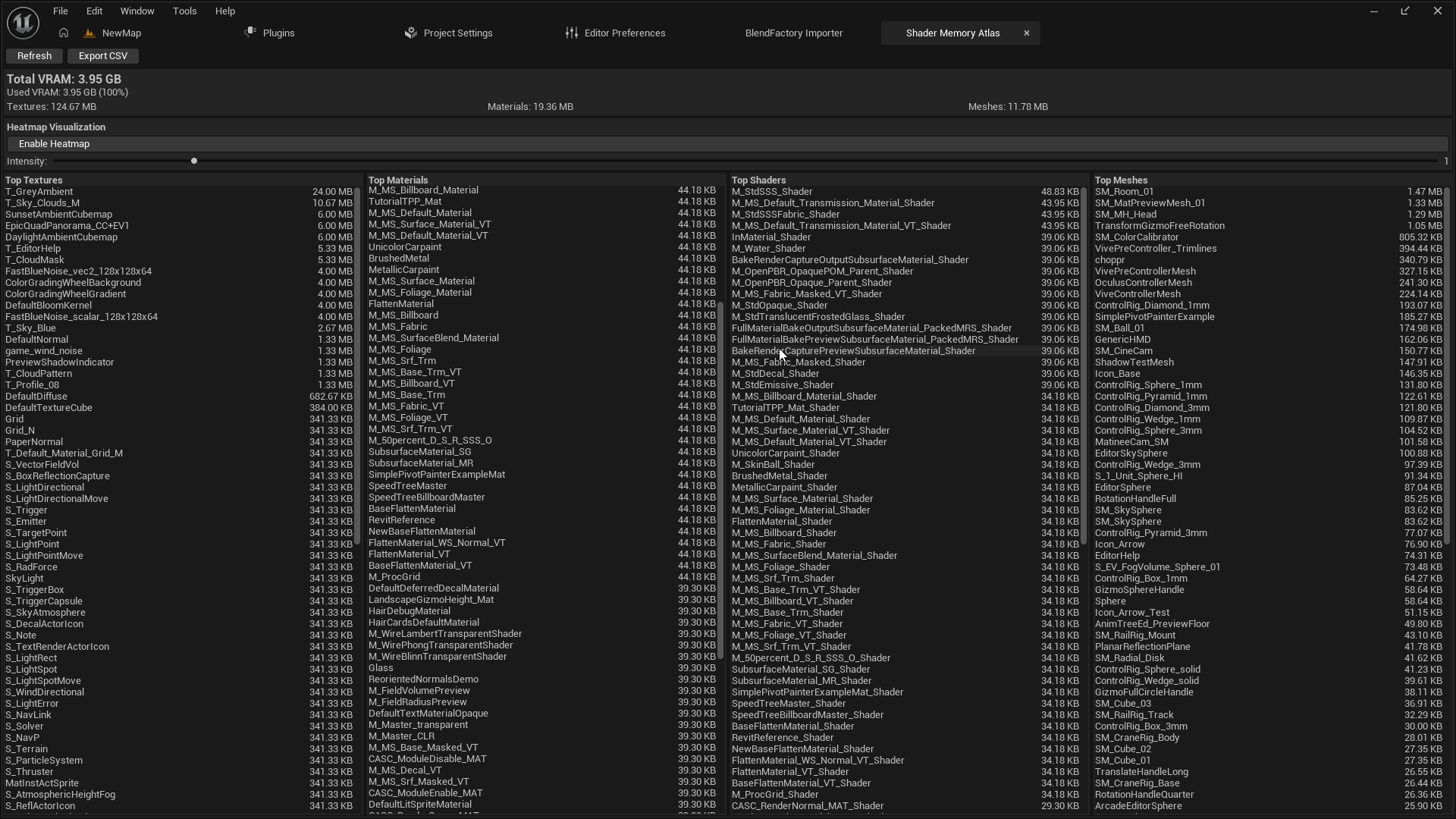
Task: Select SM_Room_01 in Top Meshes
Action: (x=1269, y=192)
